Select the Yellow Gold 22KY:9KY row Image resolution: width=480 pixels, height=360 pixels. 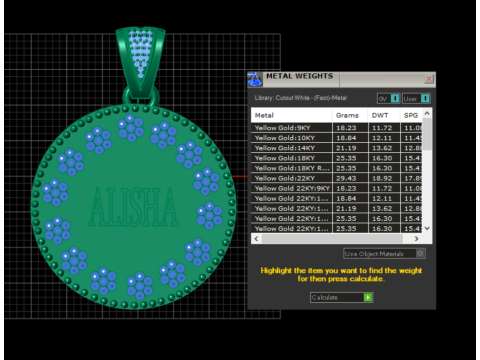coord(336,188)
